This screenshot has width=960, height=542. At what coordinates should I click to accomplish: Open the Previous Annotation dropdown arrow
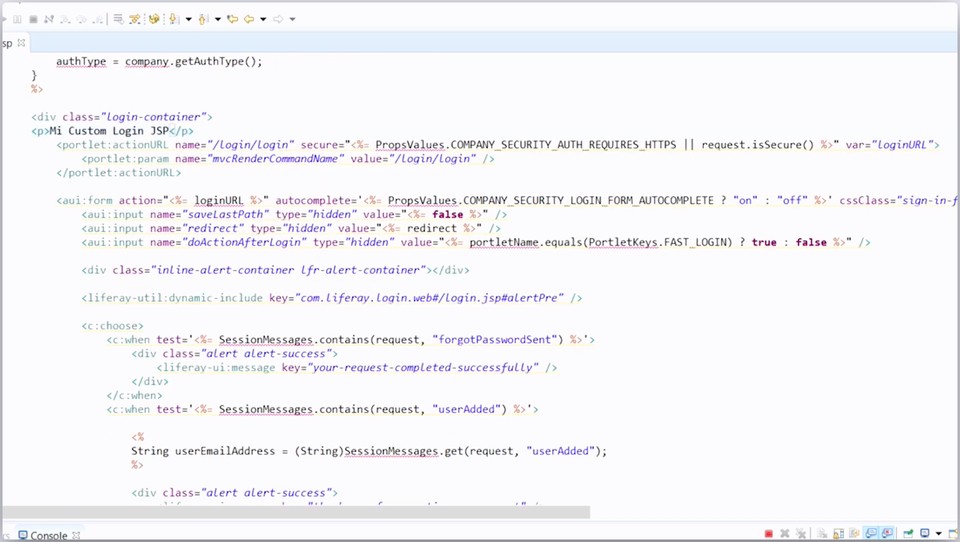pyautogui.click(x=218, y=19)
